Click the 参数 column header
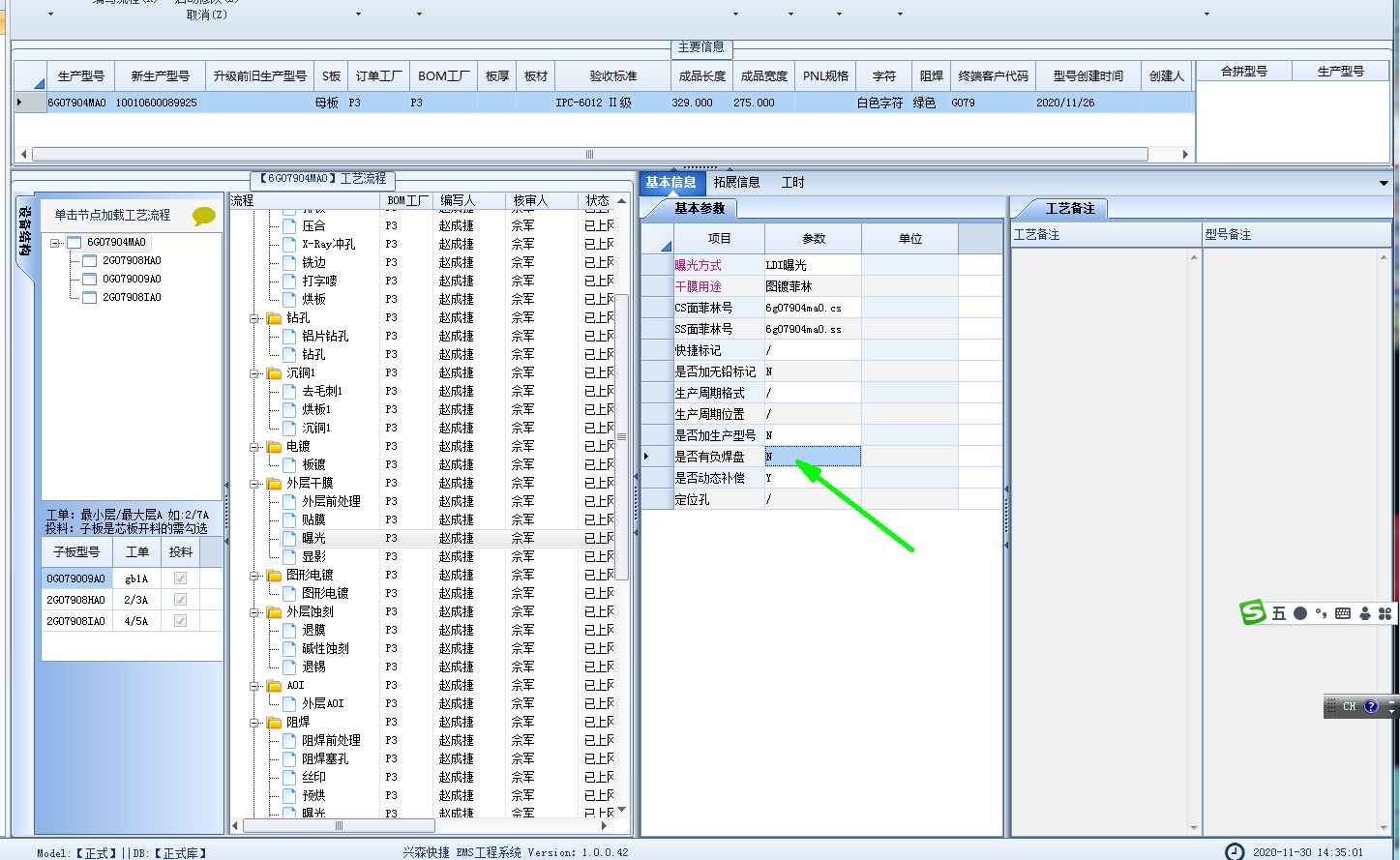 click(x=813, y=238)
